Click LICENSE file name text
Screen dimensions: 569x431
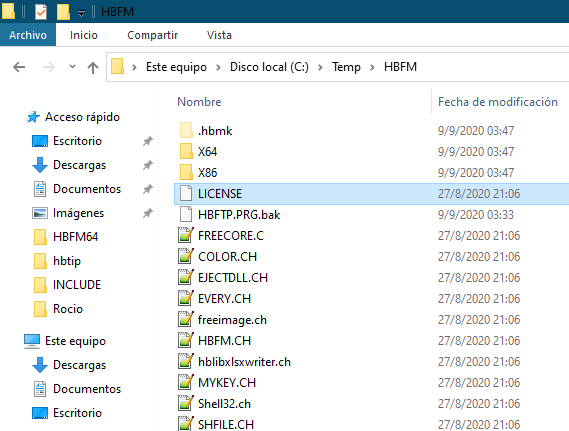coord(220,194)
